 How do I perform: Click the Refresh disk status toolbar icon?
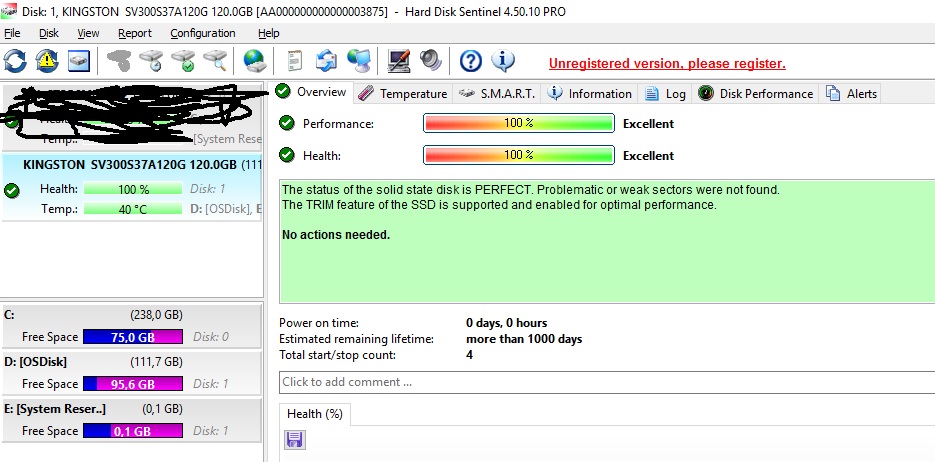16,61
